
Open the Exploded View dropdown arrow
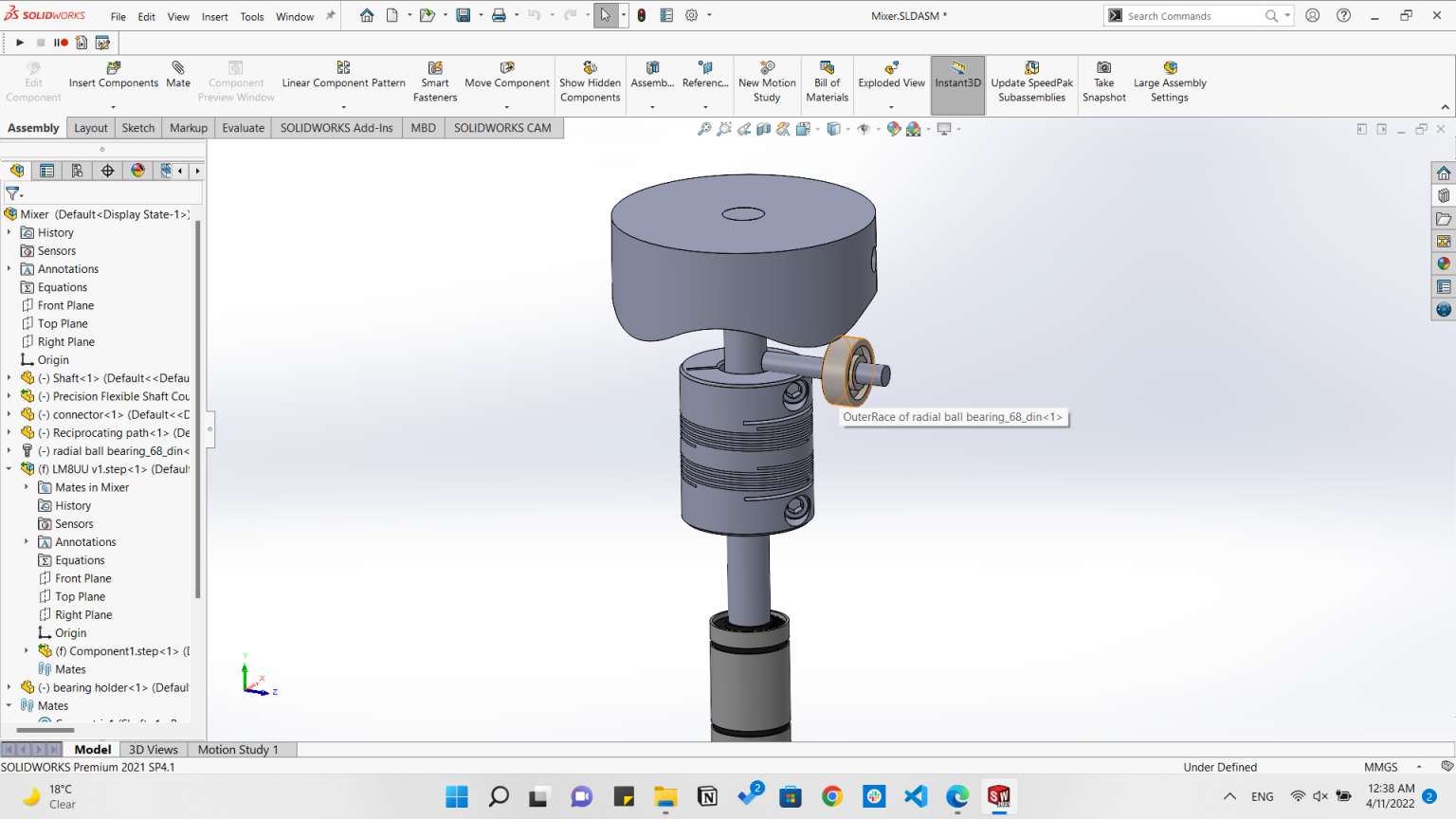click(x=891, y=107)
